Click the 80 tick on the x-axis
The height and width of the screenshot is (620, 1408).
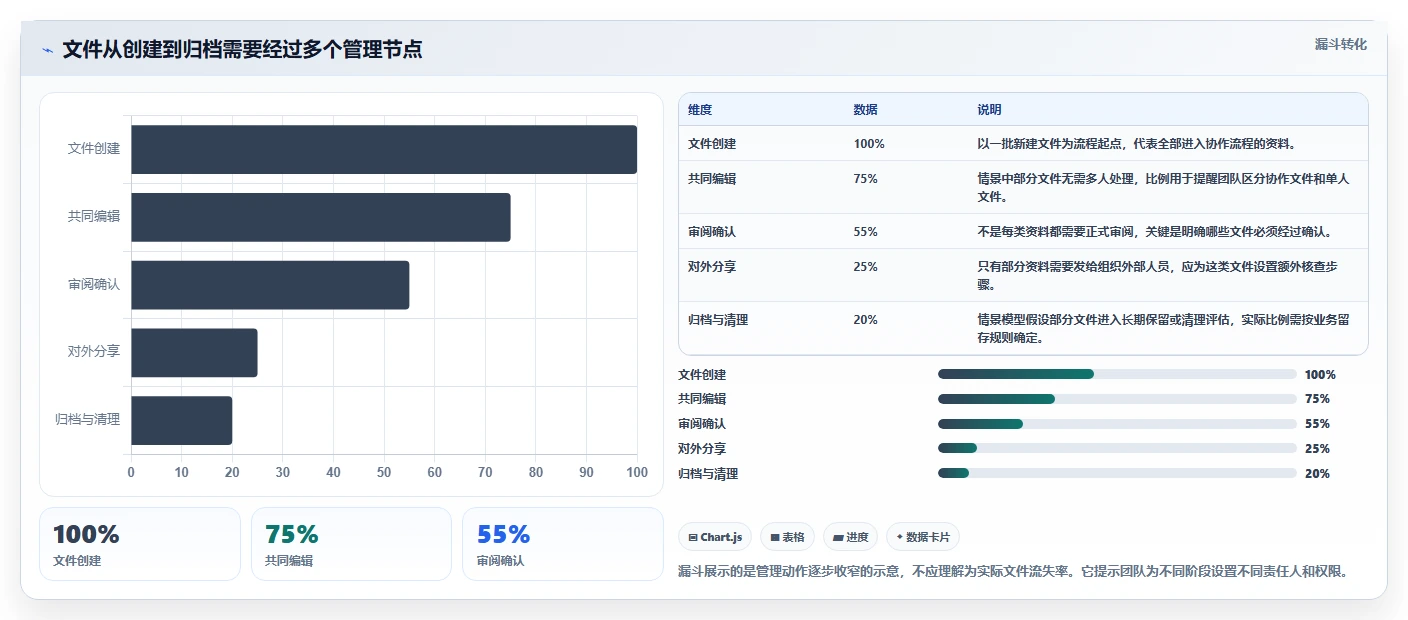[x=536, y=472]
